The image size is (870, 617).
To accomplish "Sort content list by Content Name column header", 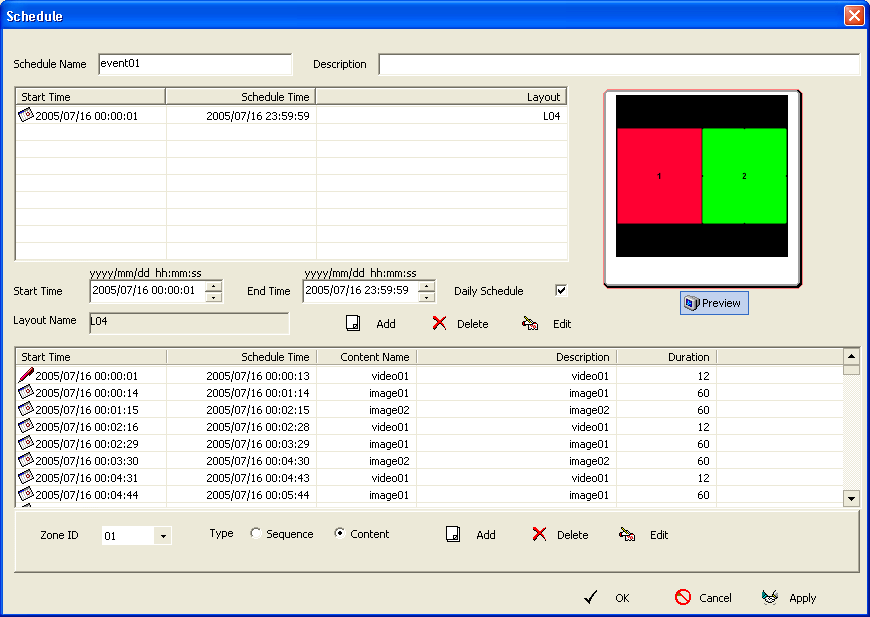I will pos(366,357).
